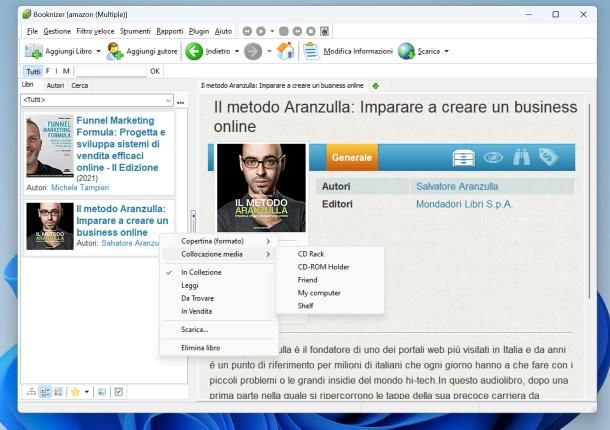Open the Rapporti menu
This screenshot has width=610, height=430.
[170, 31]
